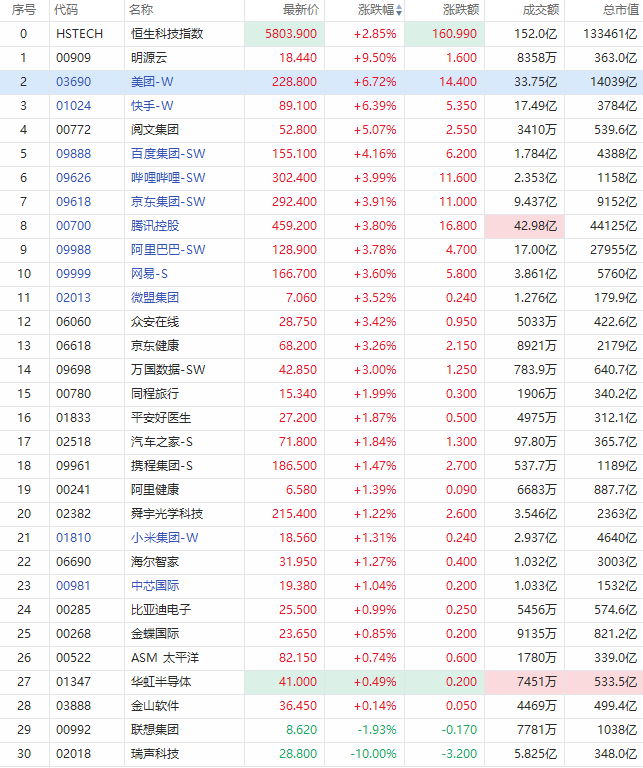This screenshot has width=643, height=768.
Task: Click 腾讯控股 turnover 42.98亿
Action: 535,226
